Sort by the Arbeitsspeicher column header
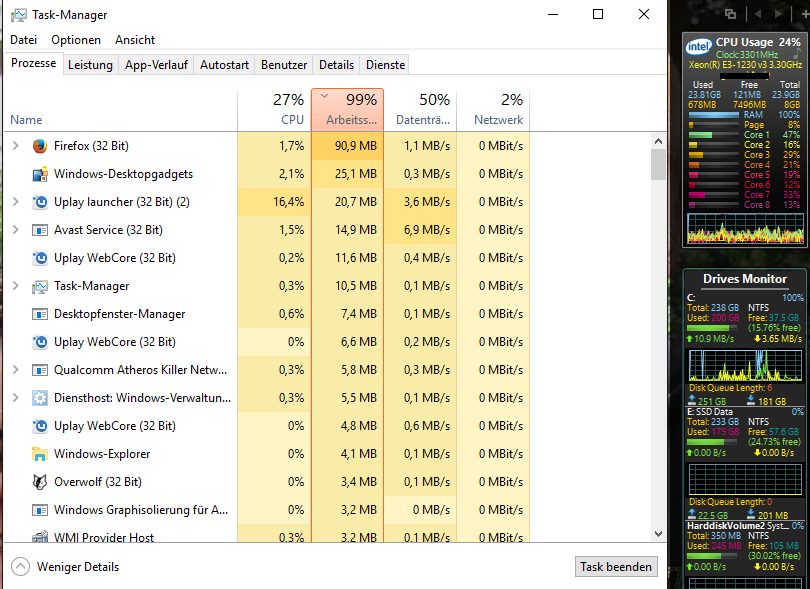810x589 pixels. (x=347, y=110)
